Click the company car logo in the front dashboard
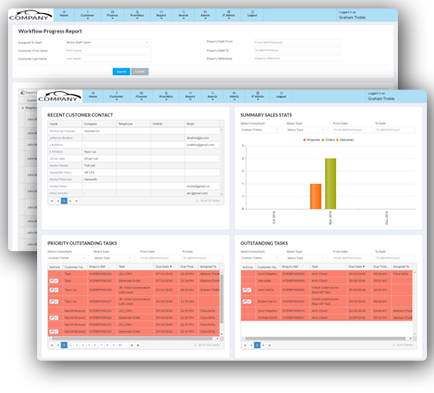Viewport: 434px width, 393px height. [59, 96]
